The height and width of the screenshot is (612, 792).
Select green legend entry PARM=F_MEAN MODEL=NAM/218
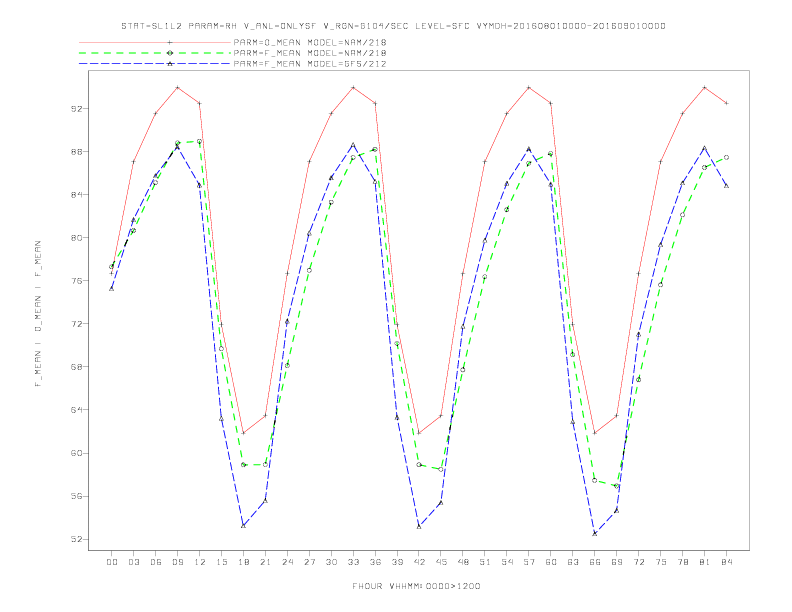click(310, 53)
